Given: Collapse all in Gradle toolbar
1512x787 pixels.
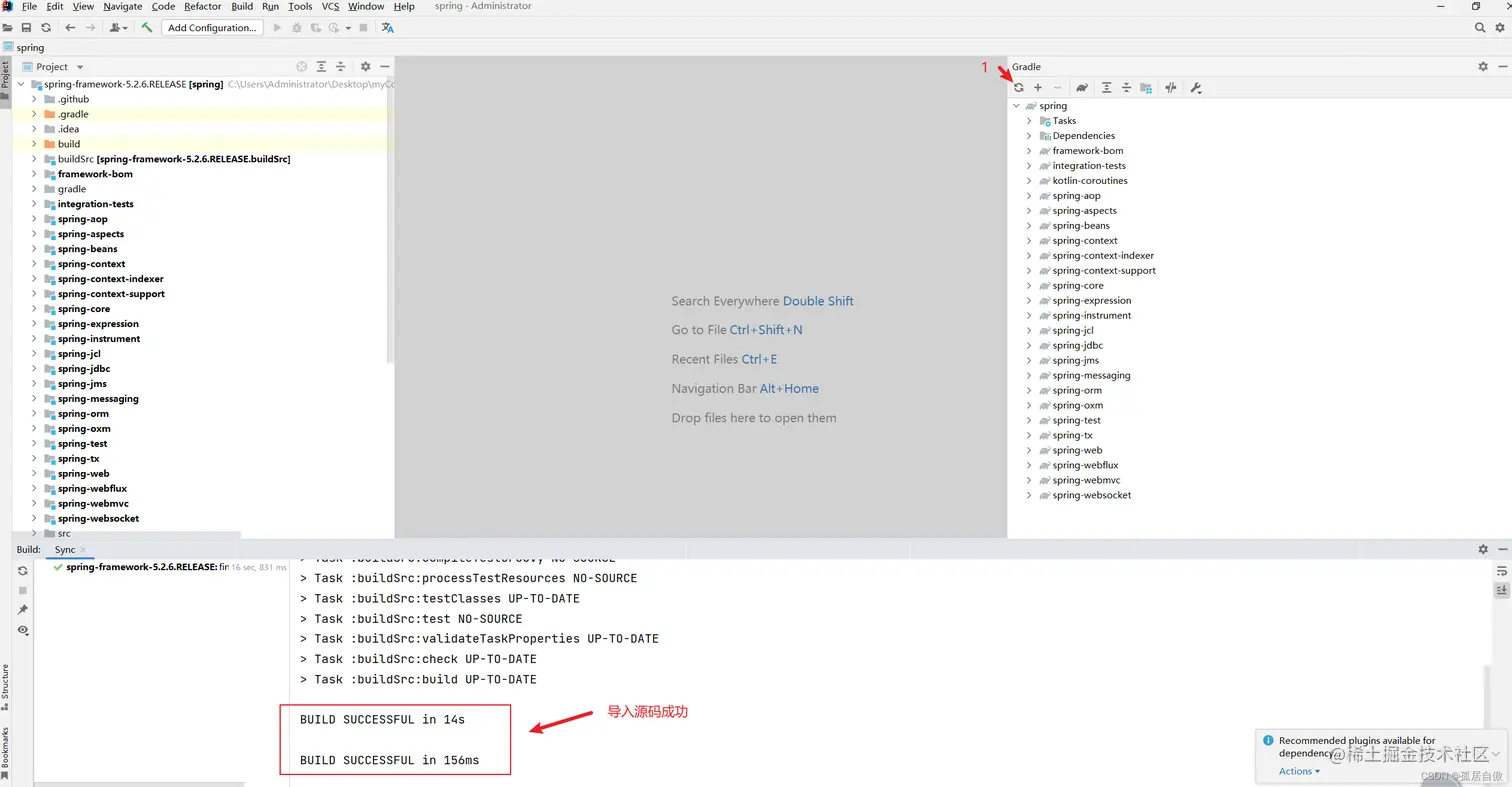Looking at the screenshot, I should [1126, 88].
